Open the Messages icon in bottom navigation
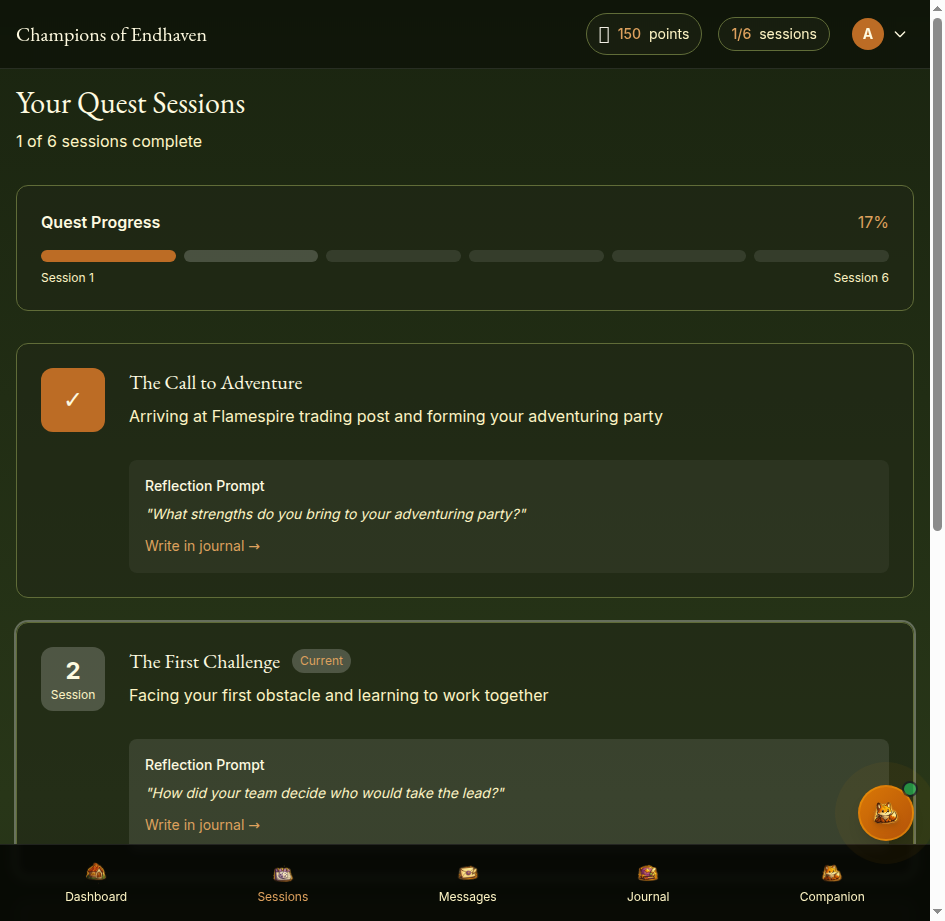Image resolution: width=945 pixels, height=921 pixels. click(467, 872)
